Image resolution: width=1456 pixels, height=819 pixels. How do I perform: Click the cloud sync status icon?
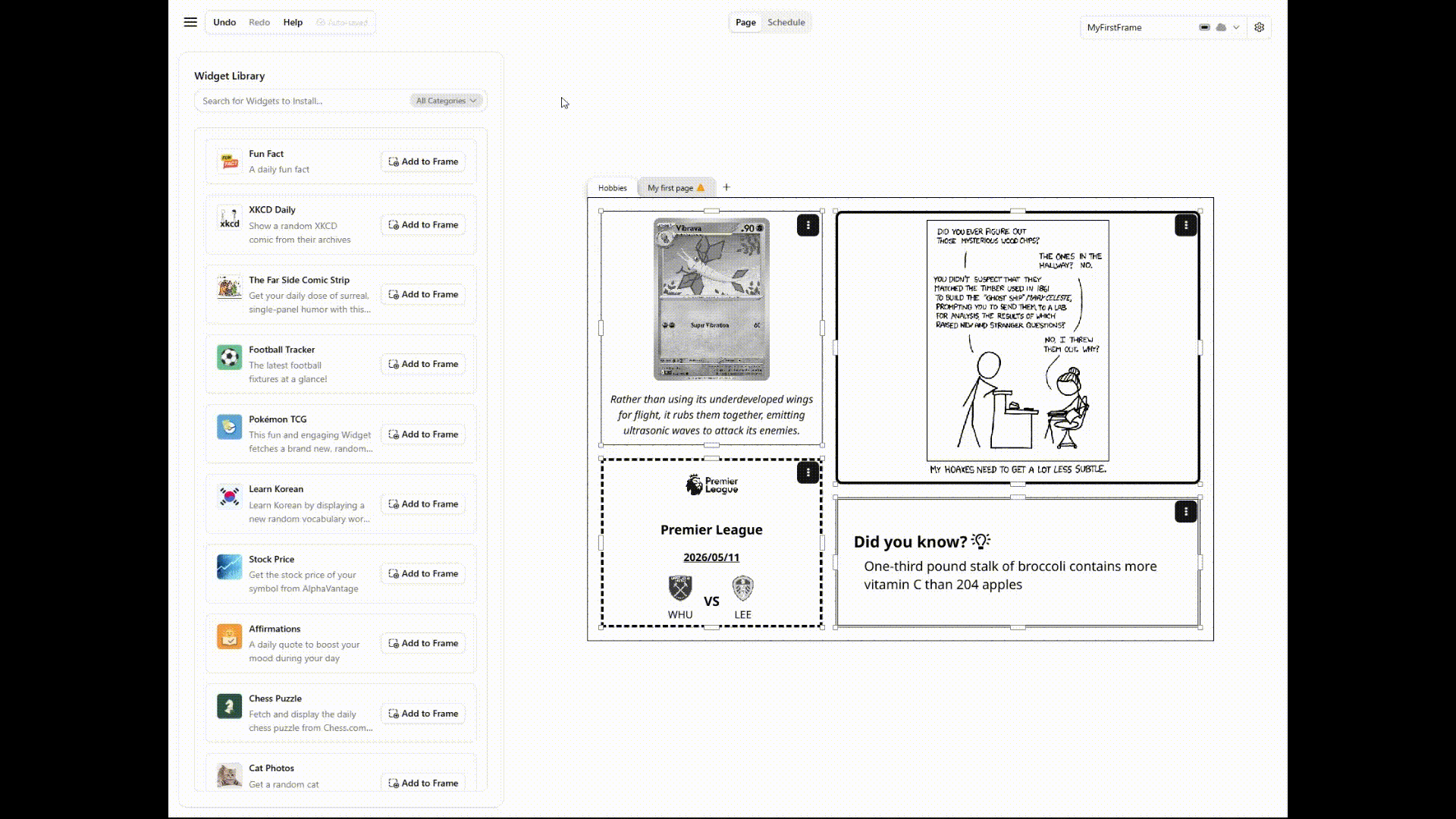point(1221,27)
